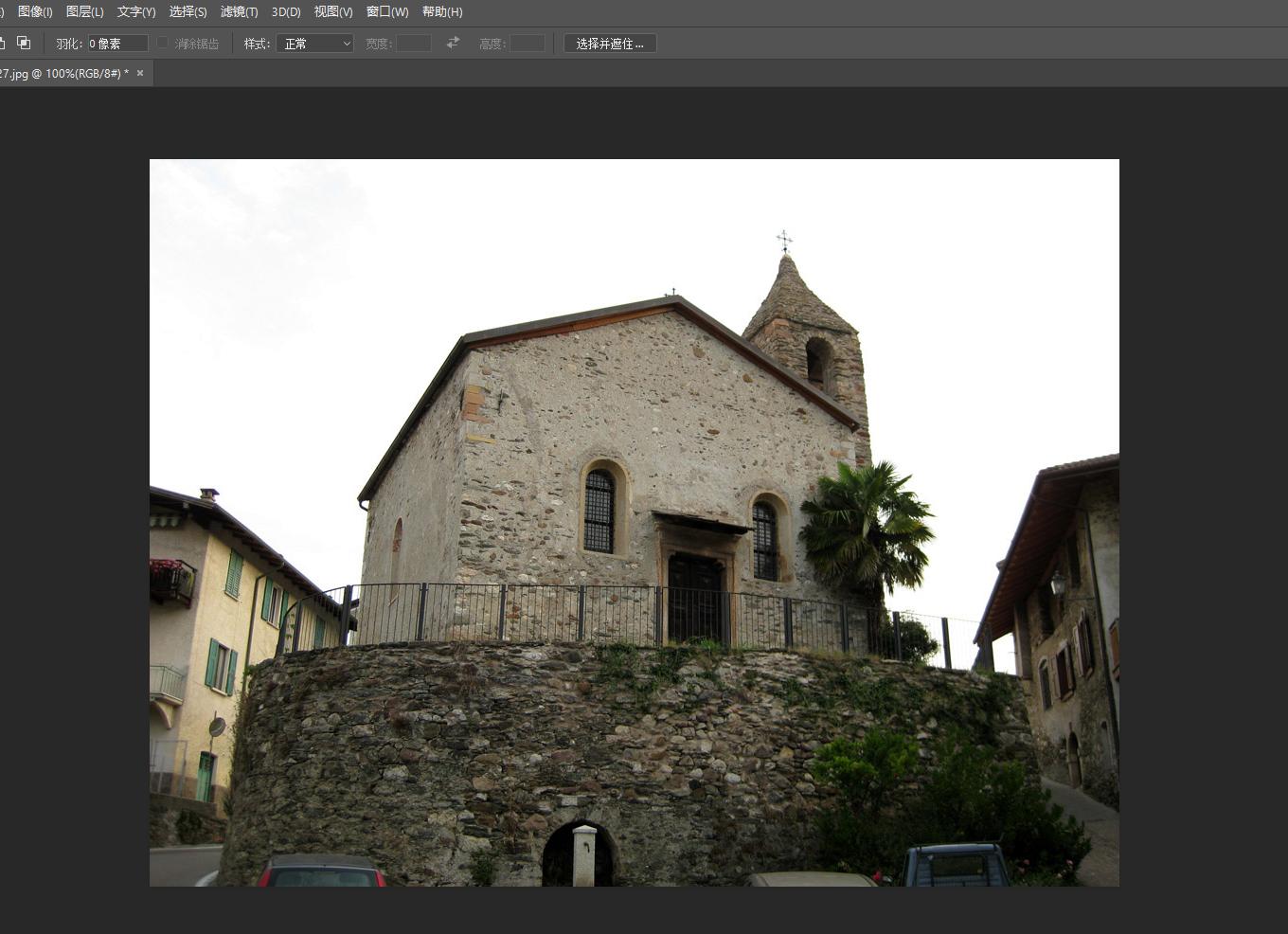Viewport: 1288px width, 934px height.
Task: Open the 选择(S) menu
Action: [188, 11]
